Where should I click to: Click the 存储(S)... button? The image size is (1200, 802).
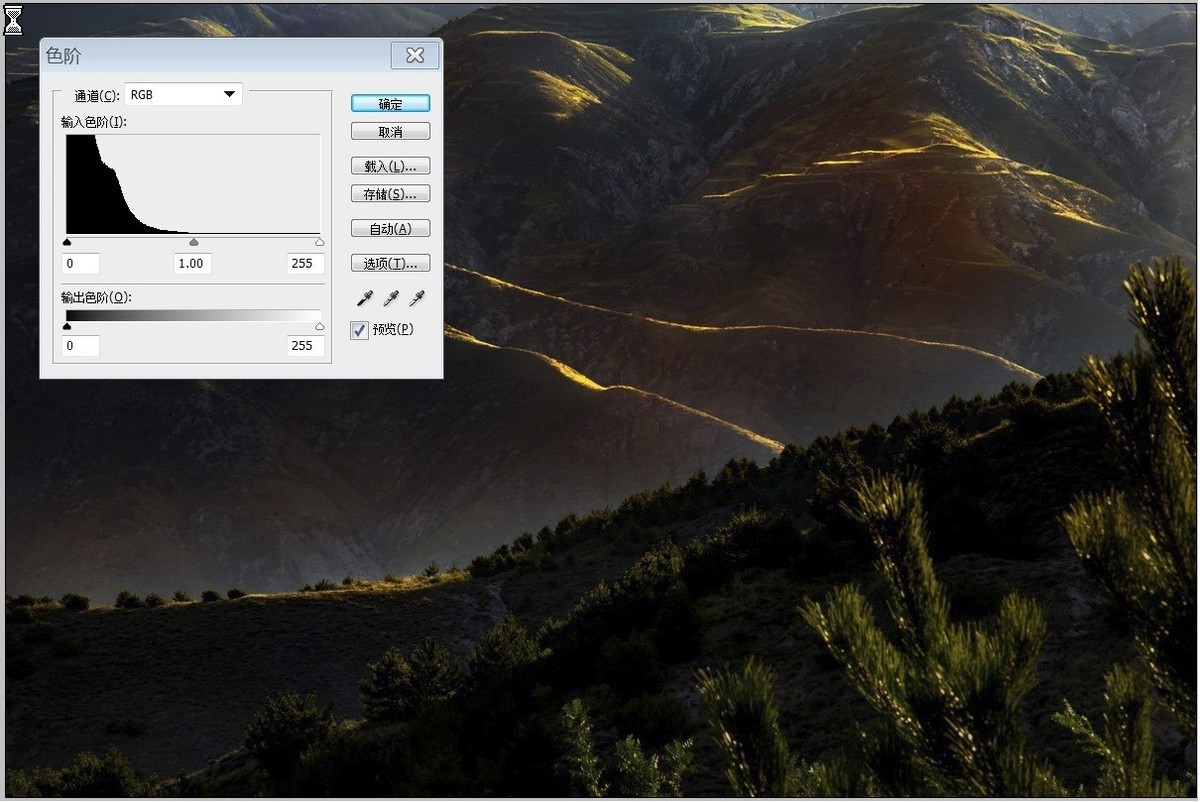tap(391, 194)
